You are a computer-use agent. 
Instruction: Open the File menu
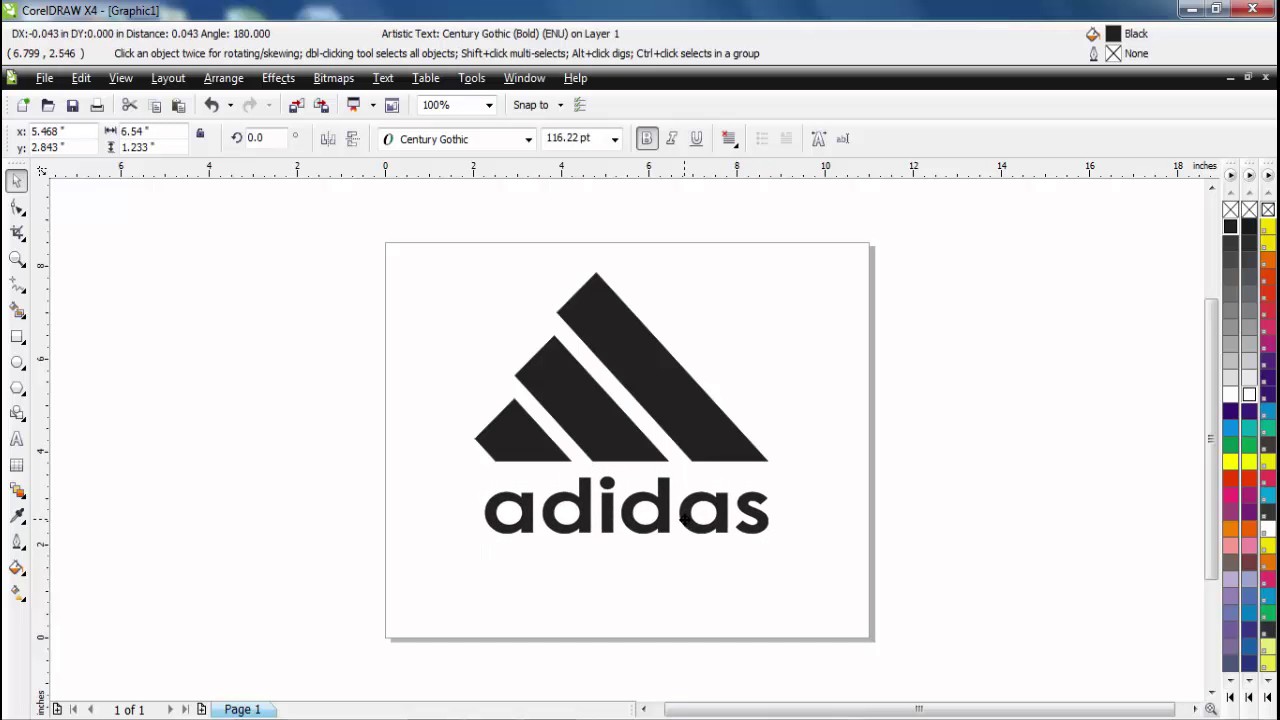[x=44, y=78]
